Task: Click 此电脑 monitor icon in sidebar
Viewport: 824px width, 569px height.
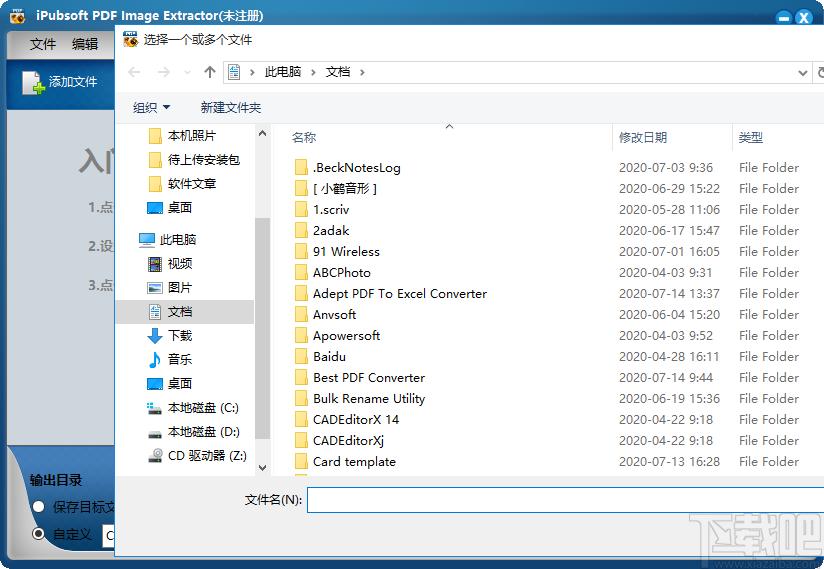Action: click(147, 240)
